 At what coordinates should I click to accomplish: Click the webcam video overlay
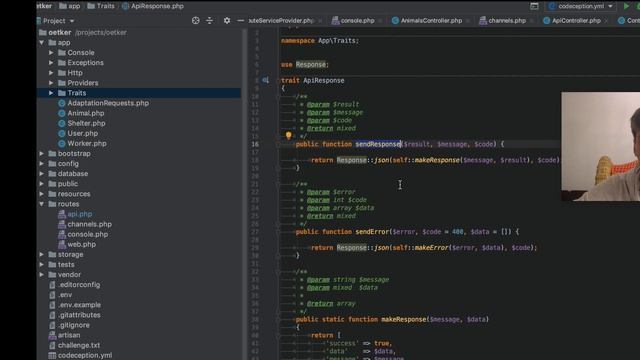pyautogui.click(x=600, y=147)
